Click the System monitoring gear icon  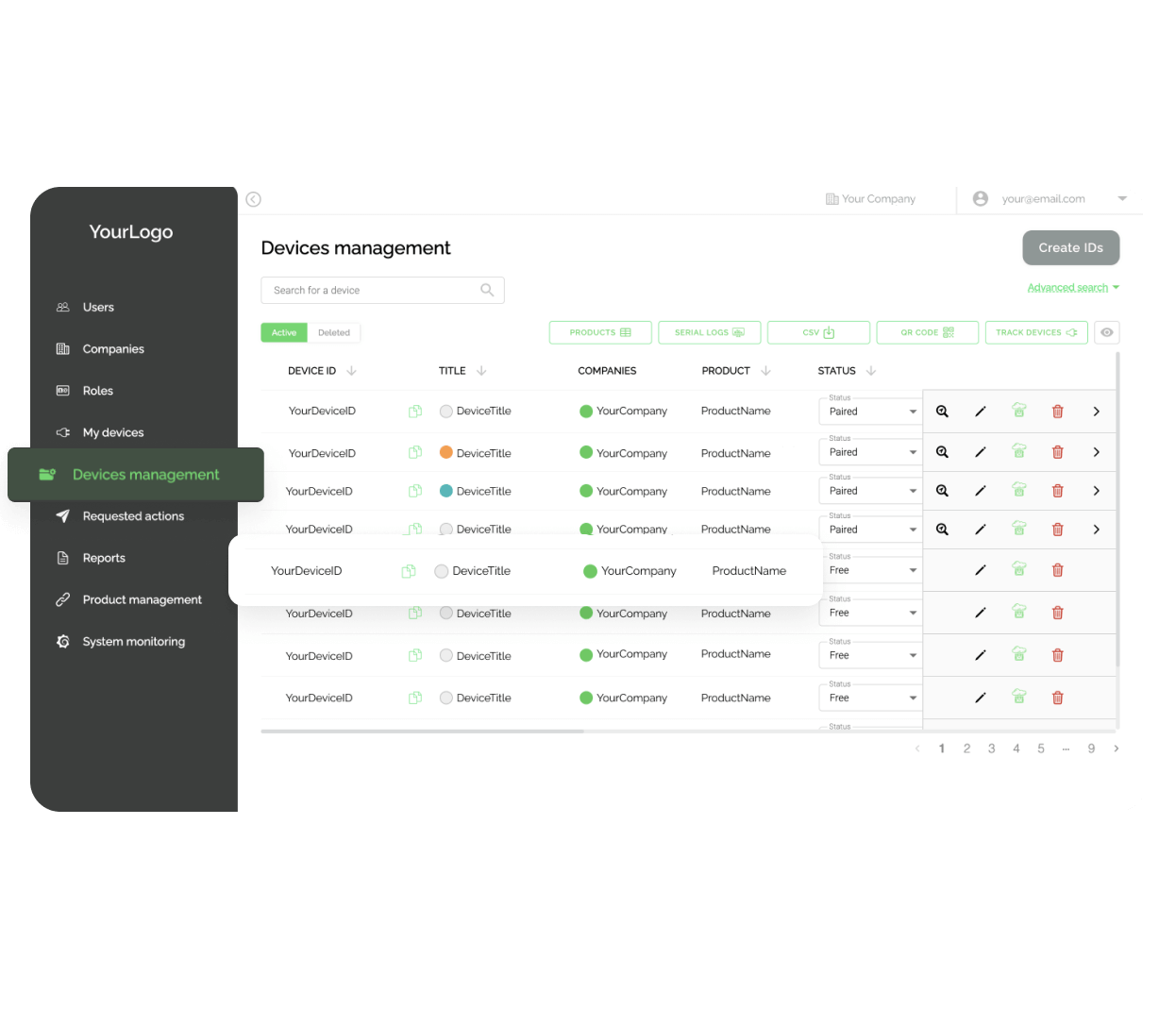[x=62, y=641]
